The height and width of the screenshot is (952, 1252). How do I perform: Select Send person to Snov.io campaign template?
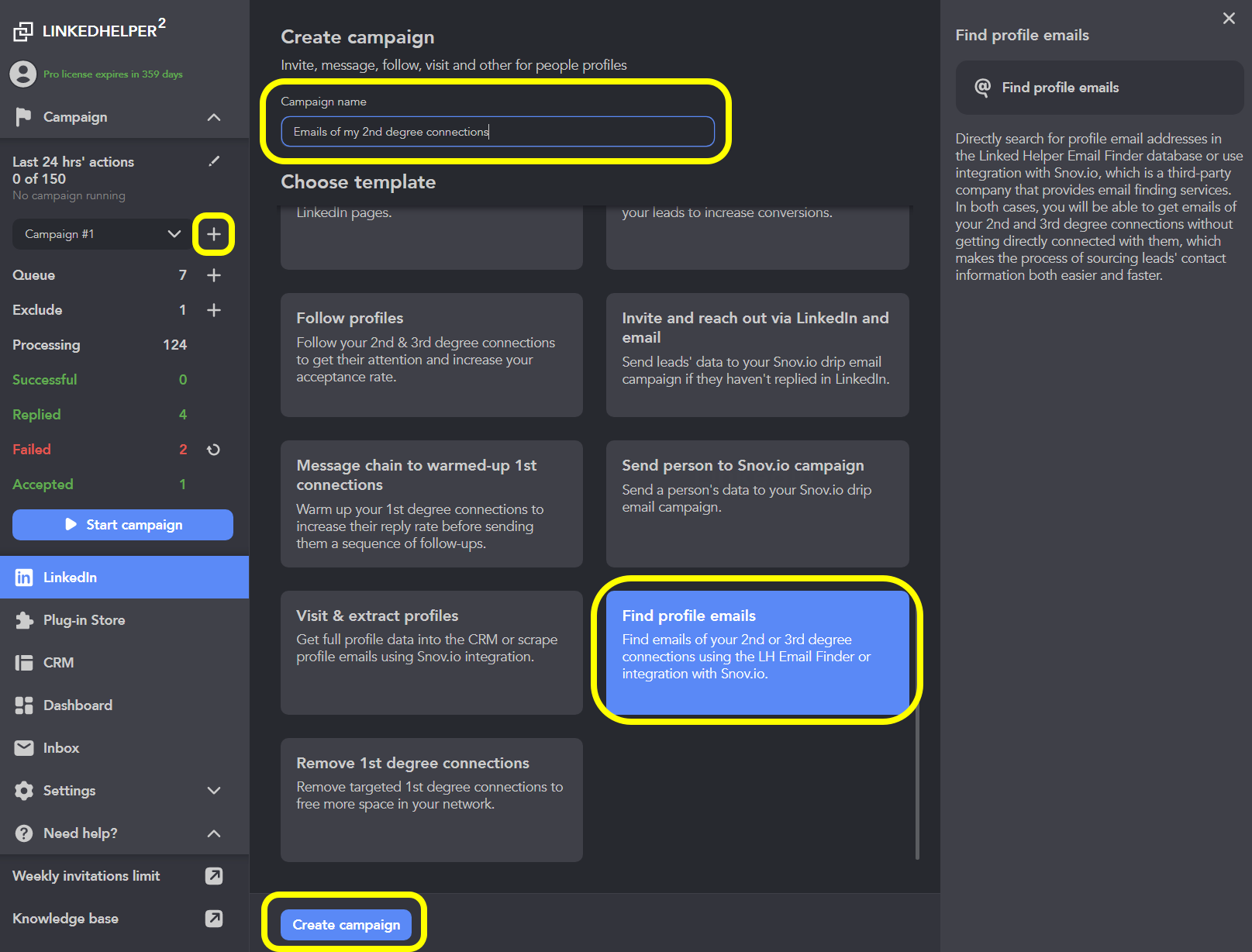coord(757,504)
